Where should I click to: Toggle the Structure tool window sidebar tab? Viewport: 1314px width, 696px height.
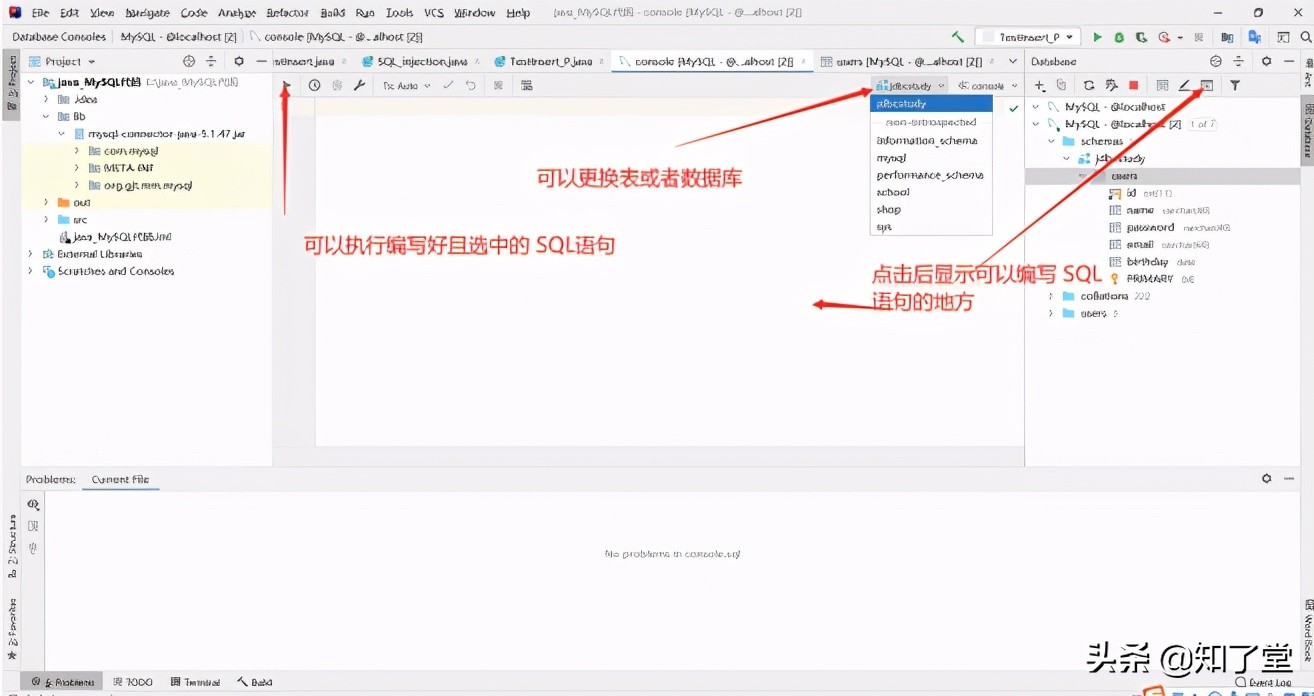(x=11, y=547)
